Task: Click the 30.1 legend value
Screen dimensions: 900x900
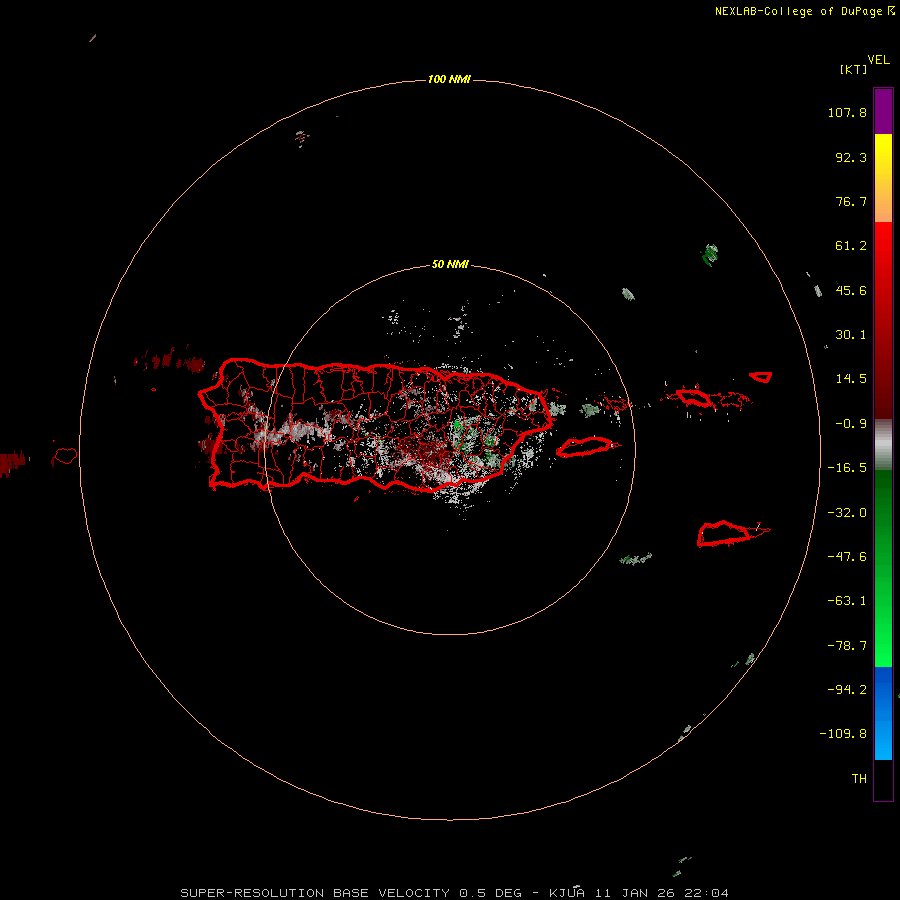Action: [x=851, y=335]
